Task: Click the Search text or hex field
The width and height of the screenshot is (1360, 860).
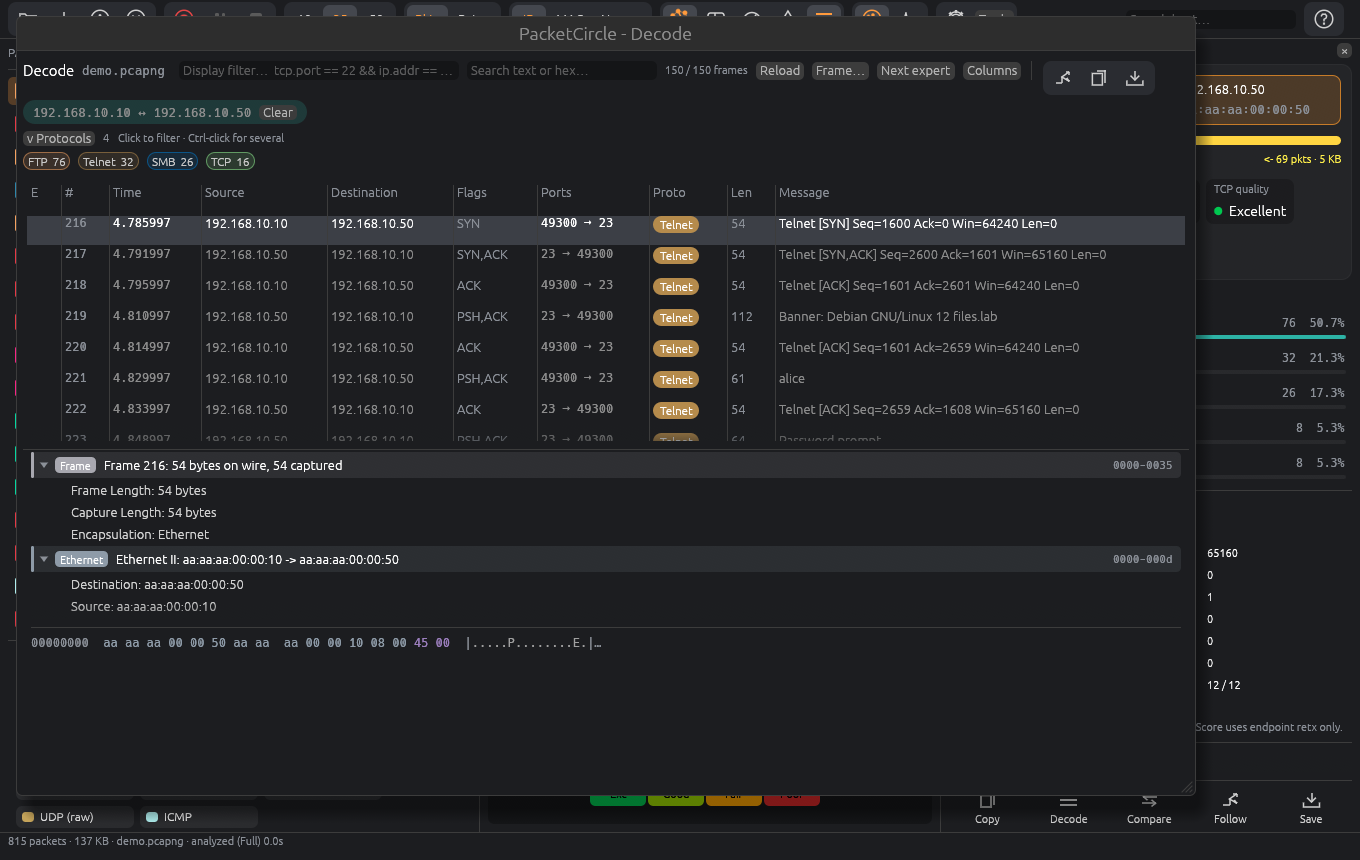Action: [562, 71]
